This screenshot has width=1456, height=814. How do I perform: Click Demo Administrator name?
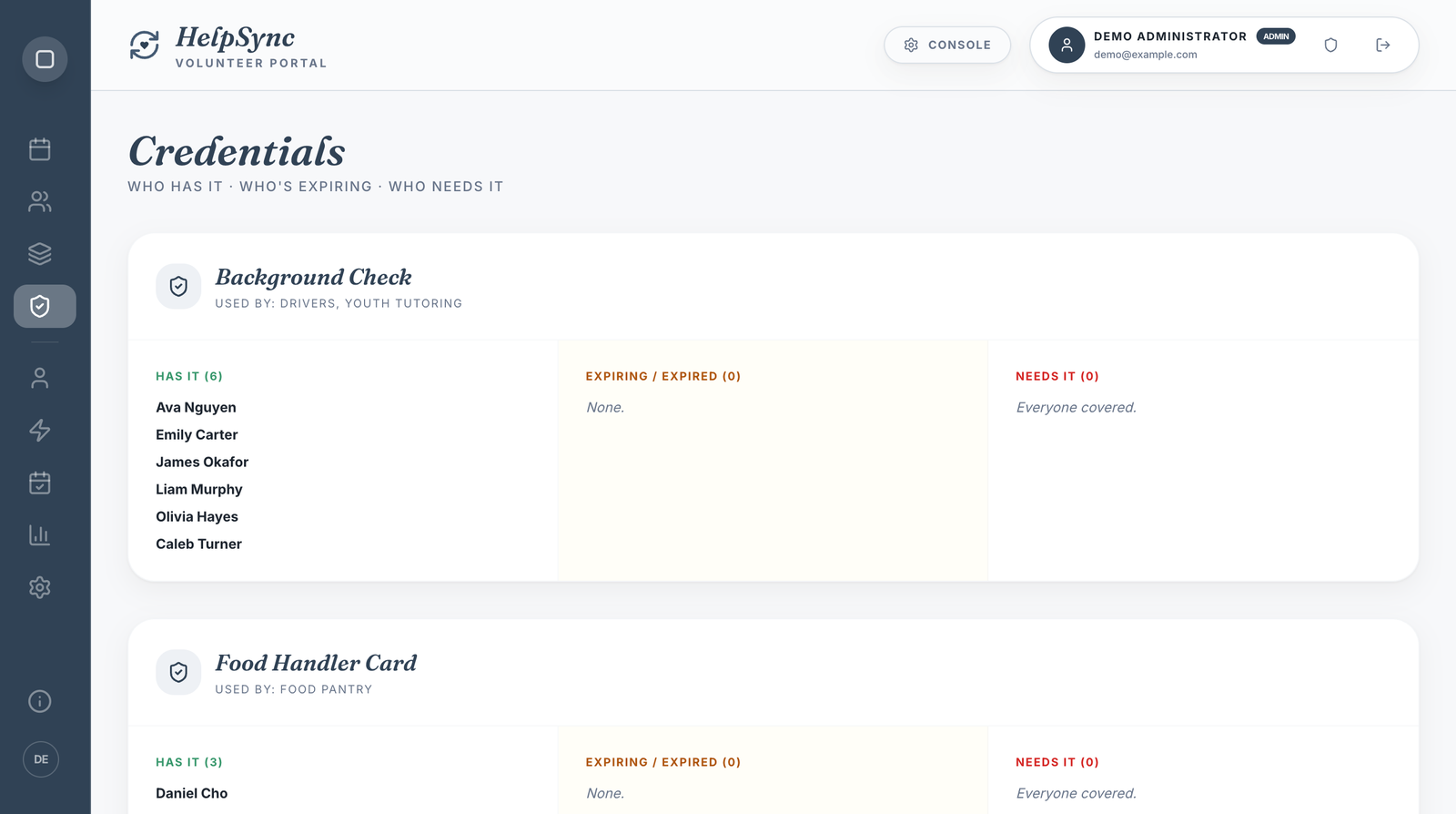click(1170, 36)
